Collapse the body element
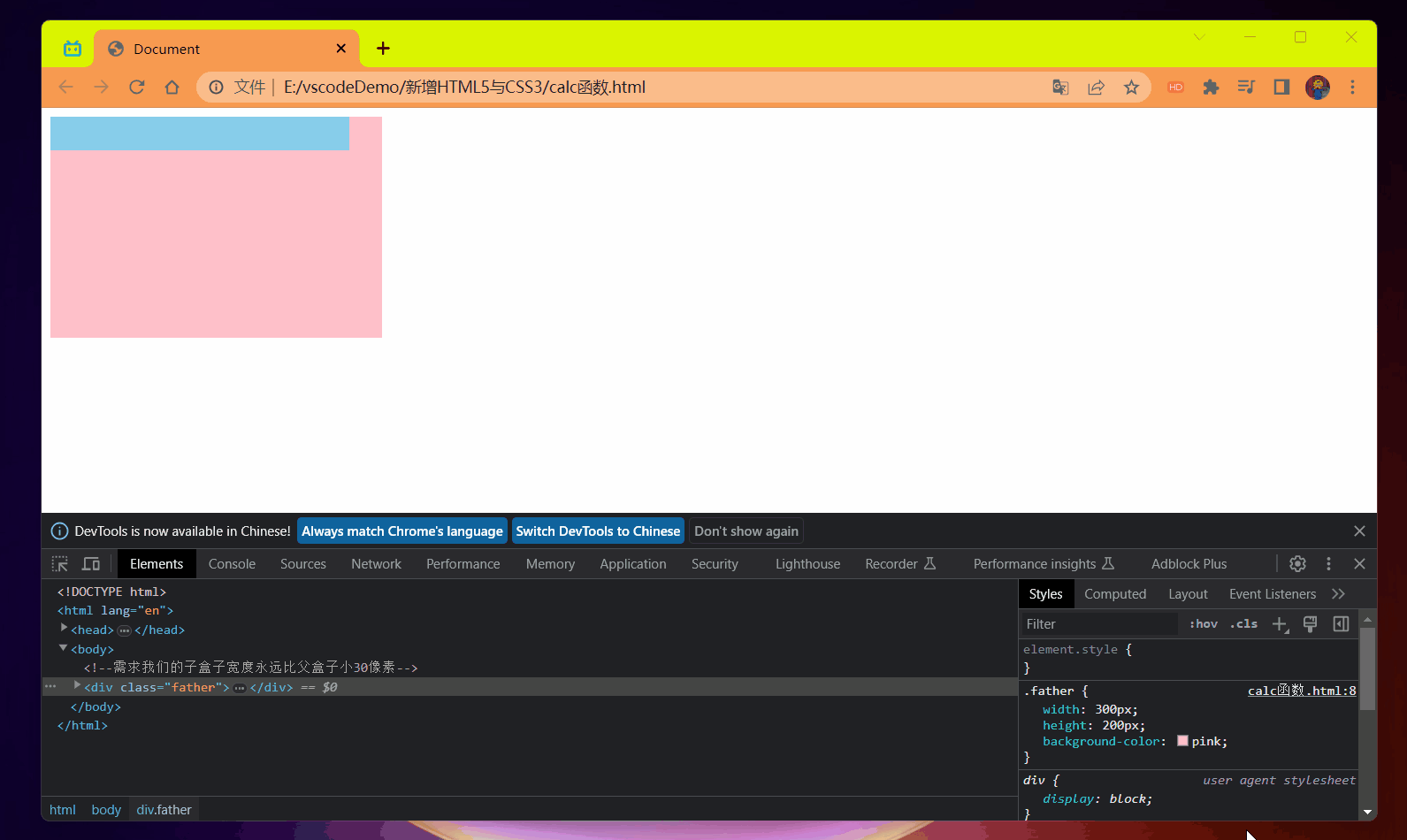 [x=64, y=648]
